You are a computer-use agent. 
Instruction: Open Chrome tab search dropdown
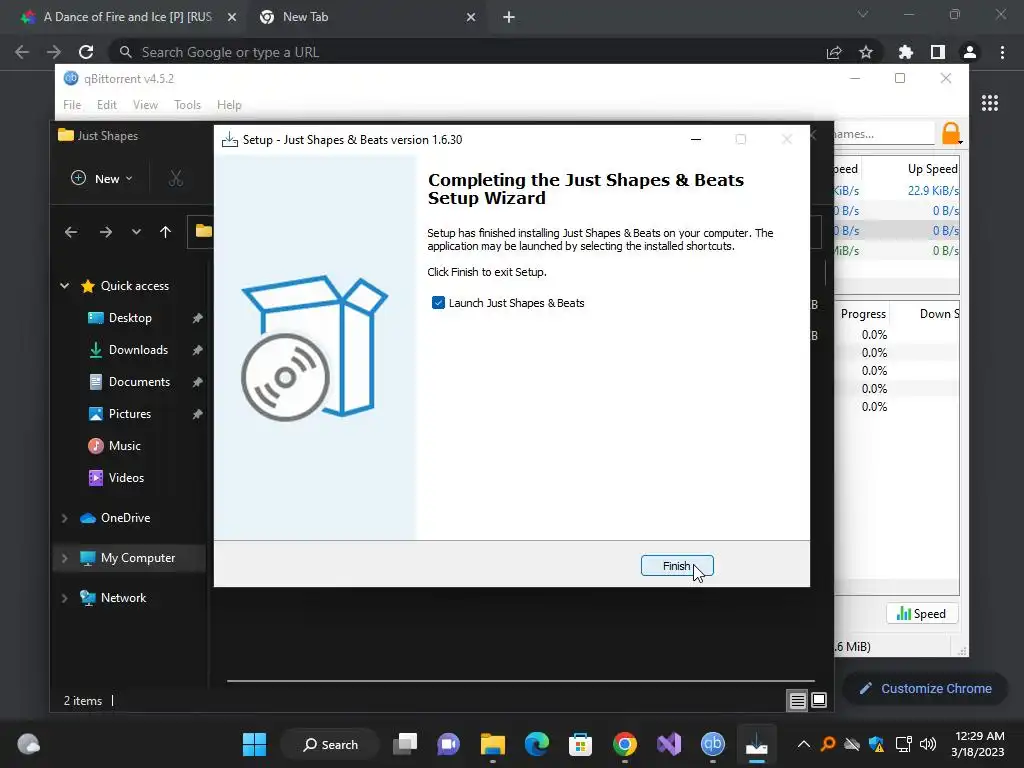tap(863, 14)
